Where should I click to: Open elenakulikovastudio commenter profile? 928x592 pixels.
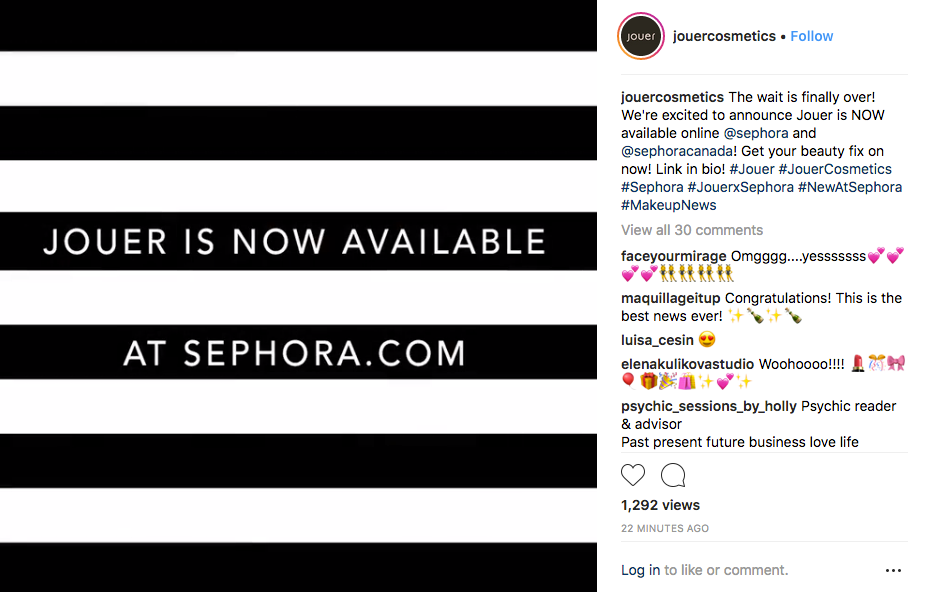point(687,364)
